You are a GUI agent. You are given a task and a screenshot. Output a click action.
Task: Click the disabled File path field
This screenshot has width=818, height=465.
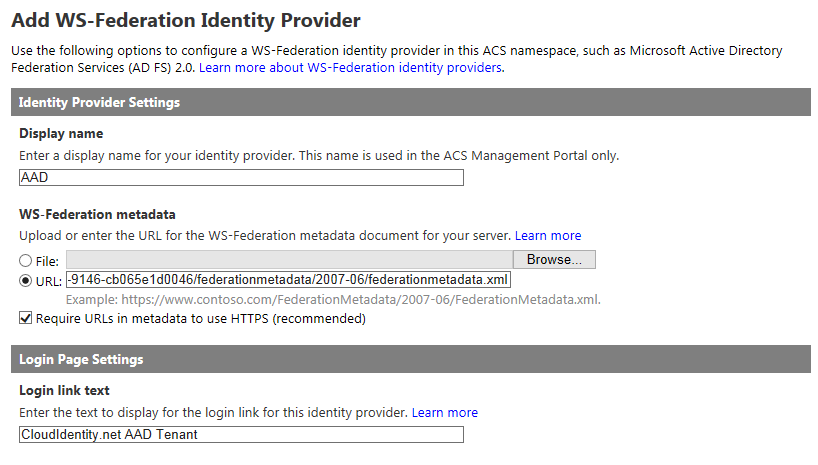pos(290,259)
